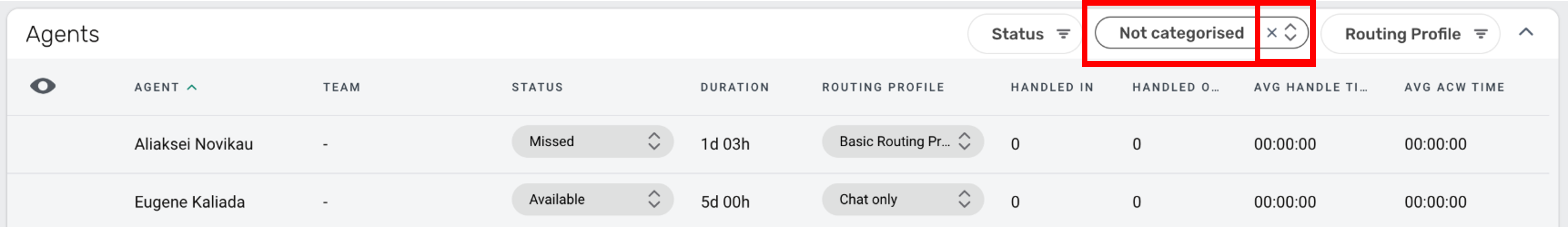Click the Team column header
1568x227 pixels.
pos(341,88)
